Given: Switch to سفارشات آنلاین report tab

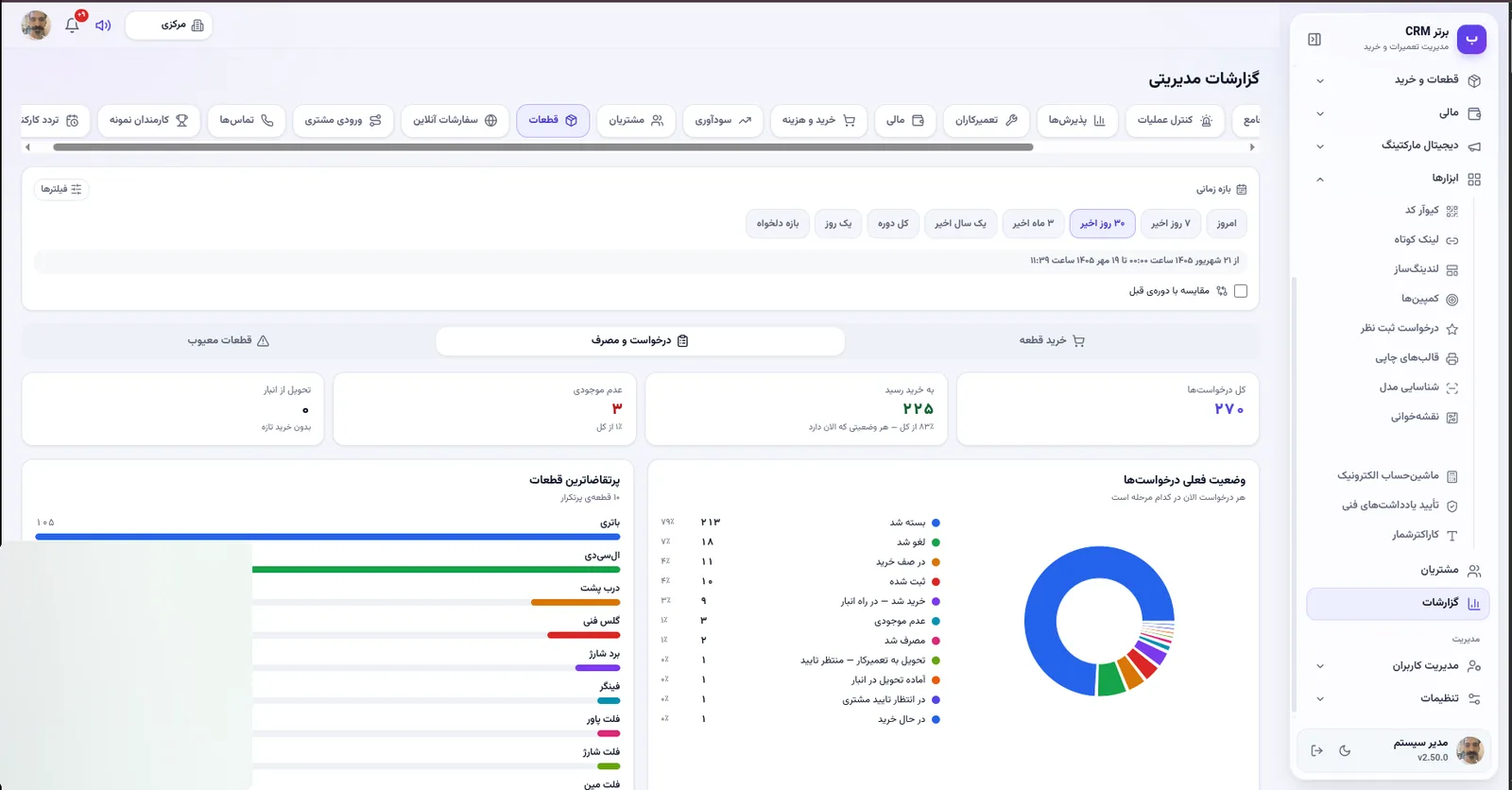Looking at the screenshot, I should (x=455, y=120).
